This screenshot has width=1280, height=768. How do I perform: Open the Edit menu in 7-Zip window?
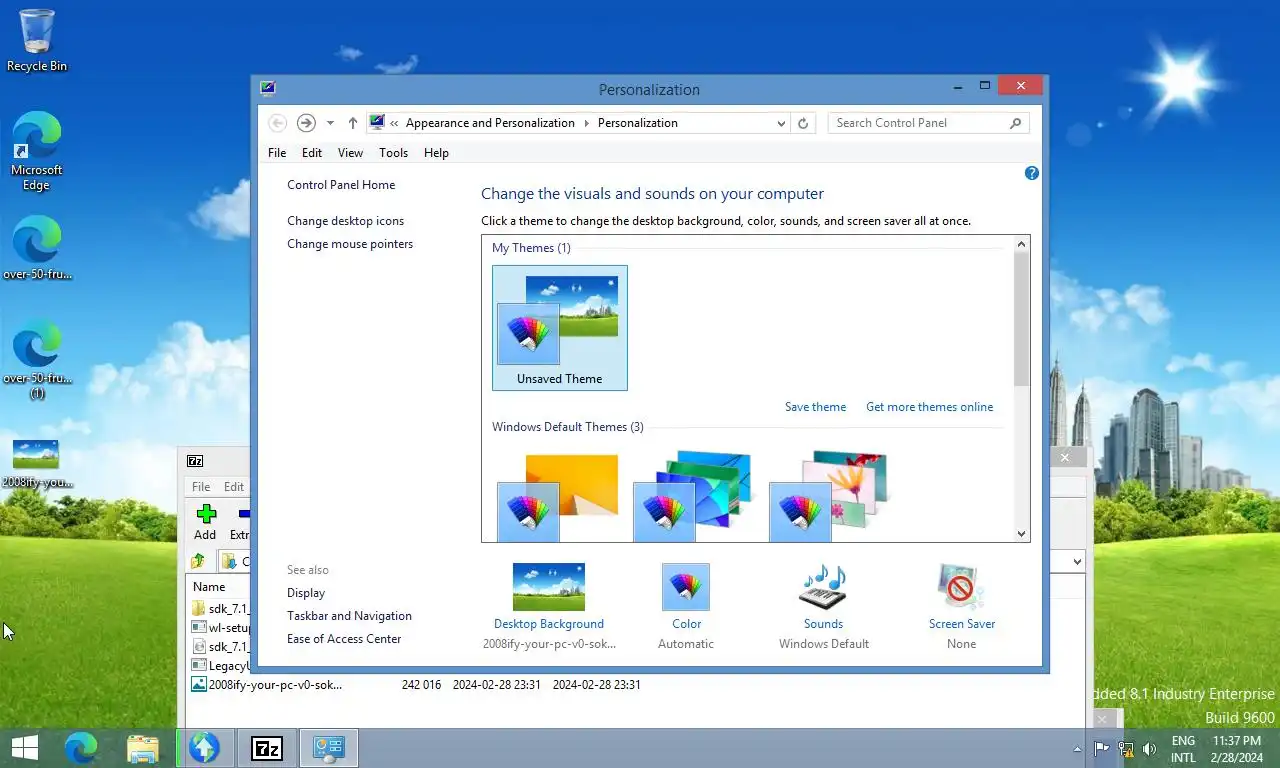234,487
